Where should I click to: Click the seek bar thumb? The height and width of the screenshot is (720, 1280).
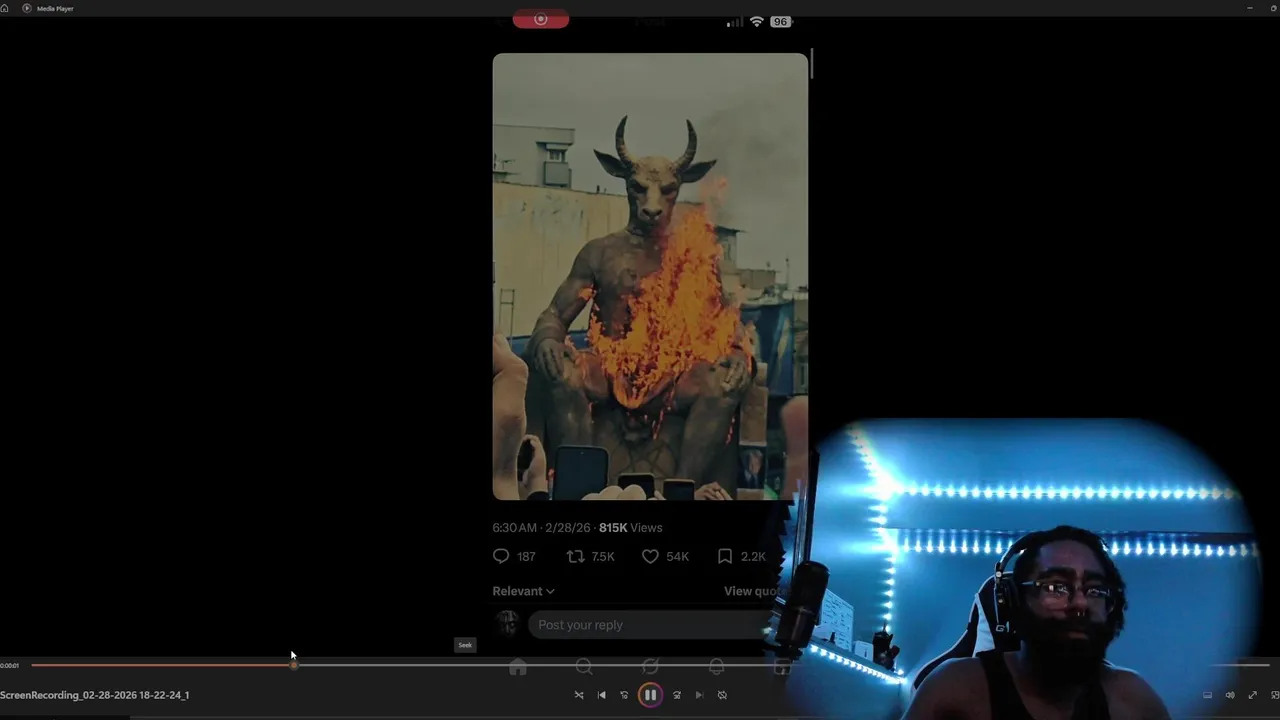pyautogui.click(x=293, y=665)
